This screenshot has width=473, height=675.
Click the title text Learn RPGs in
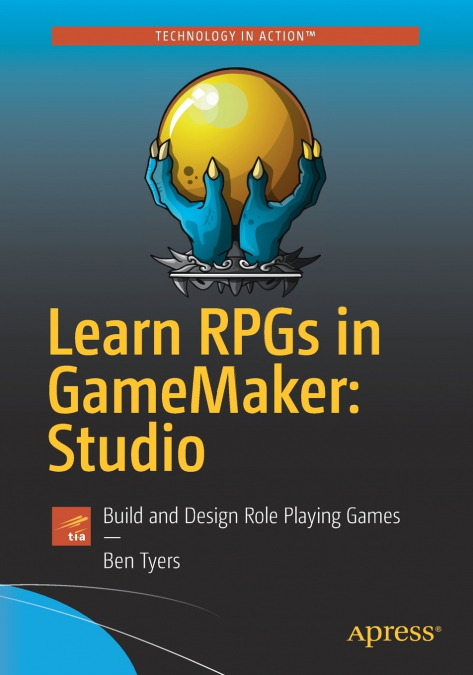pyautogui.click(x=215, y=332)
